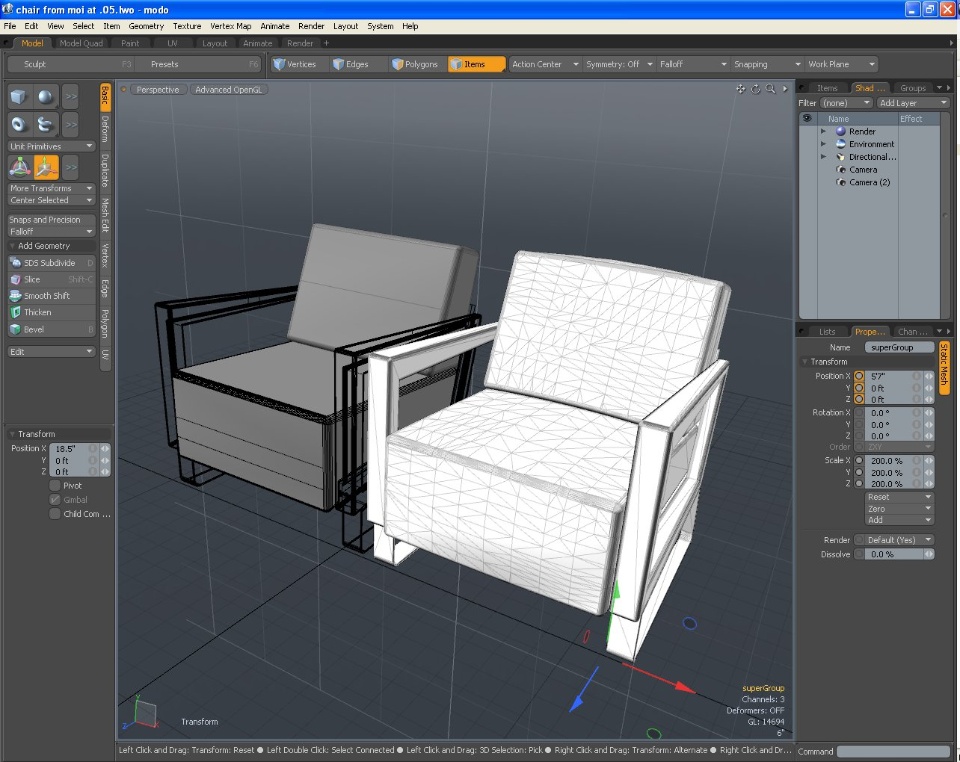Activate the highlighted orange Move tool icon

(47, 166)
